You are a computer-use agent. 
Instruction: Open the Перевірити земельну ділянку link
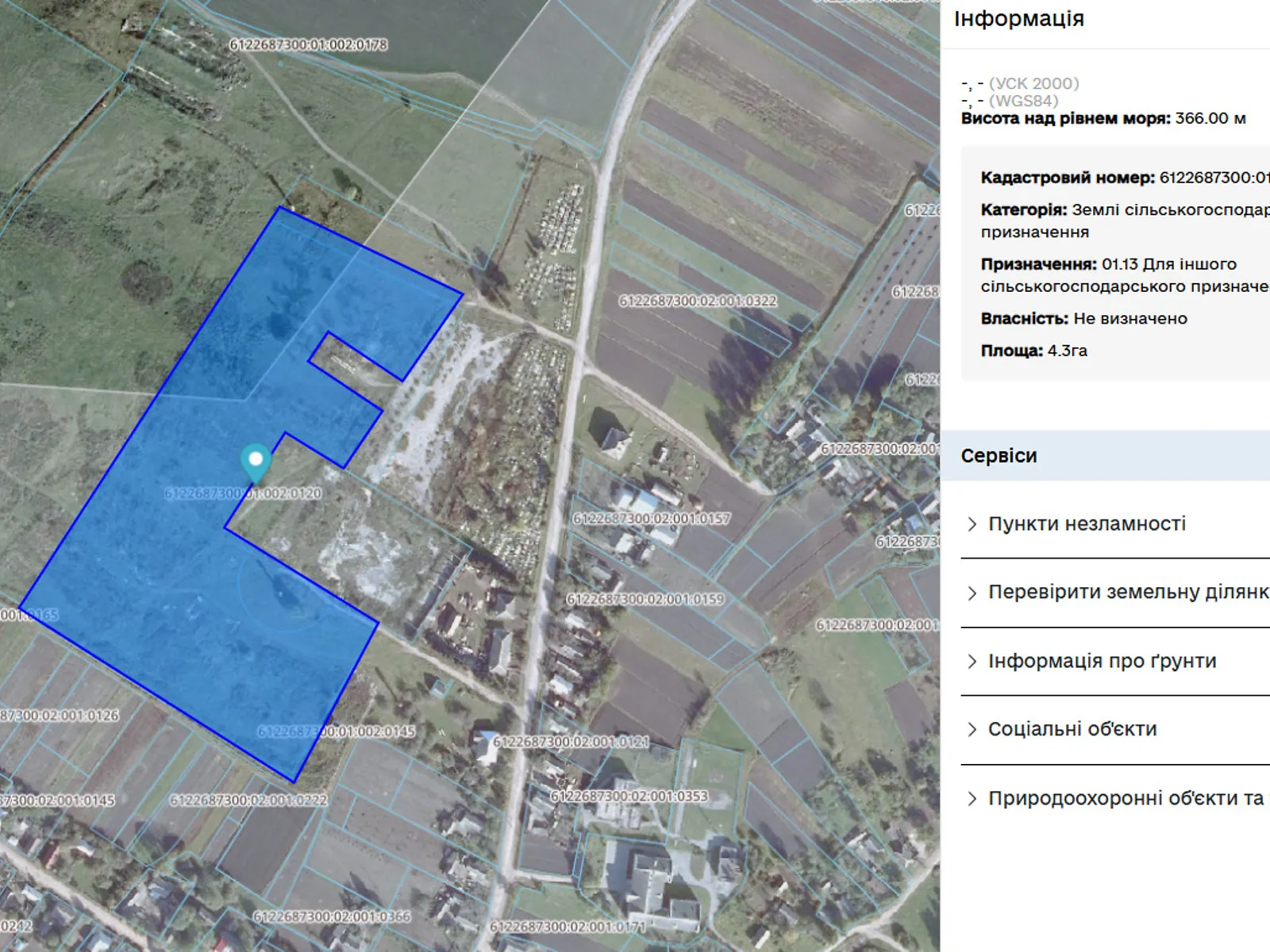pyautogui.click(x=1127, y=593)
